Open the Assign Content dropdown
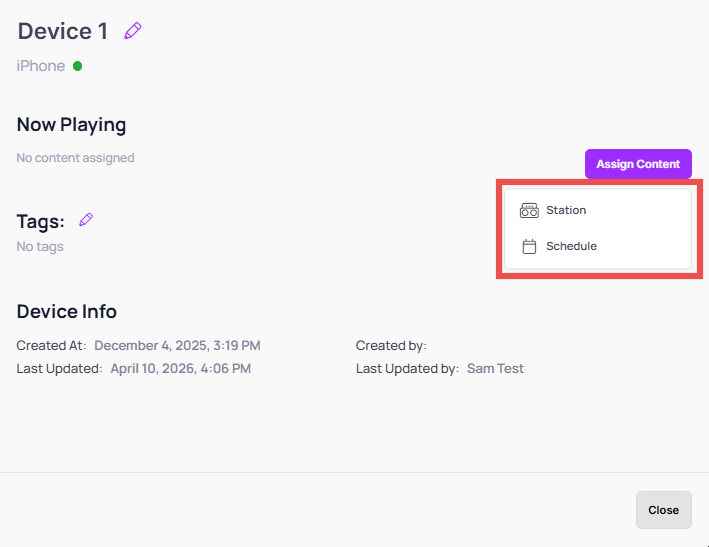The height and width of the screenshot is (547, 709). pyautogui.click(x=638, y=164)
